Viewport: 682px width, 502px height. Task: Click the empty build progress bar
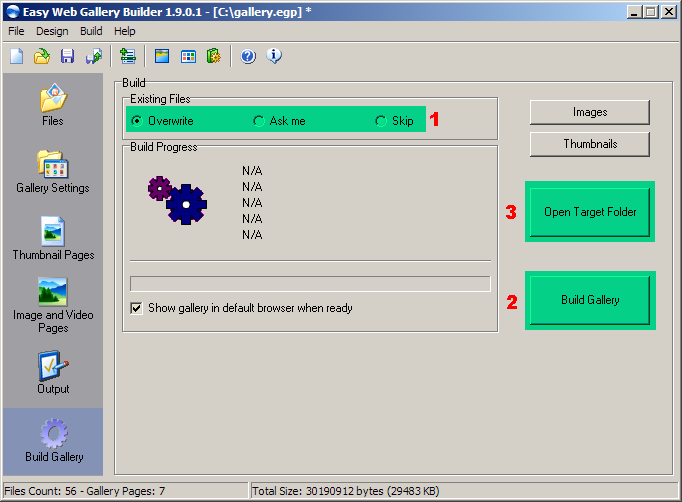(310, 284)
